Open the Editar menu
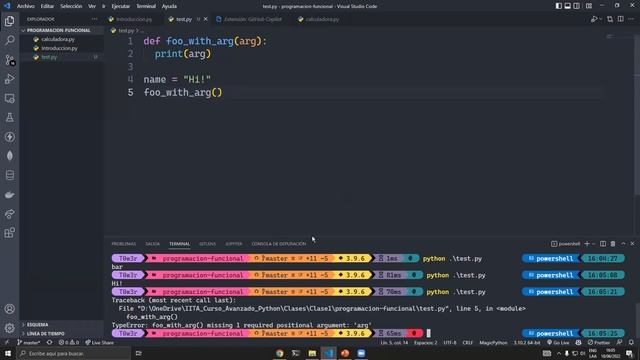This screenshot has height=360, width=640. [x=47, y=6]
